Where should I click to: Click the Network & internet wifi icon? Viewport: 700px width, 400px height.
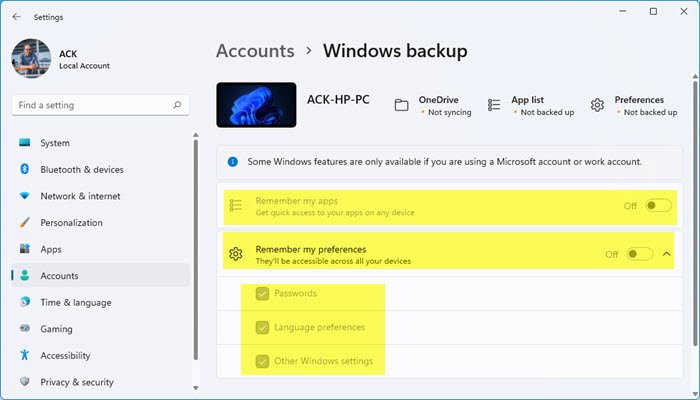click(25, 196)
